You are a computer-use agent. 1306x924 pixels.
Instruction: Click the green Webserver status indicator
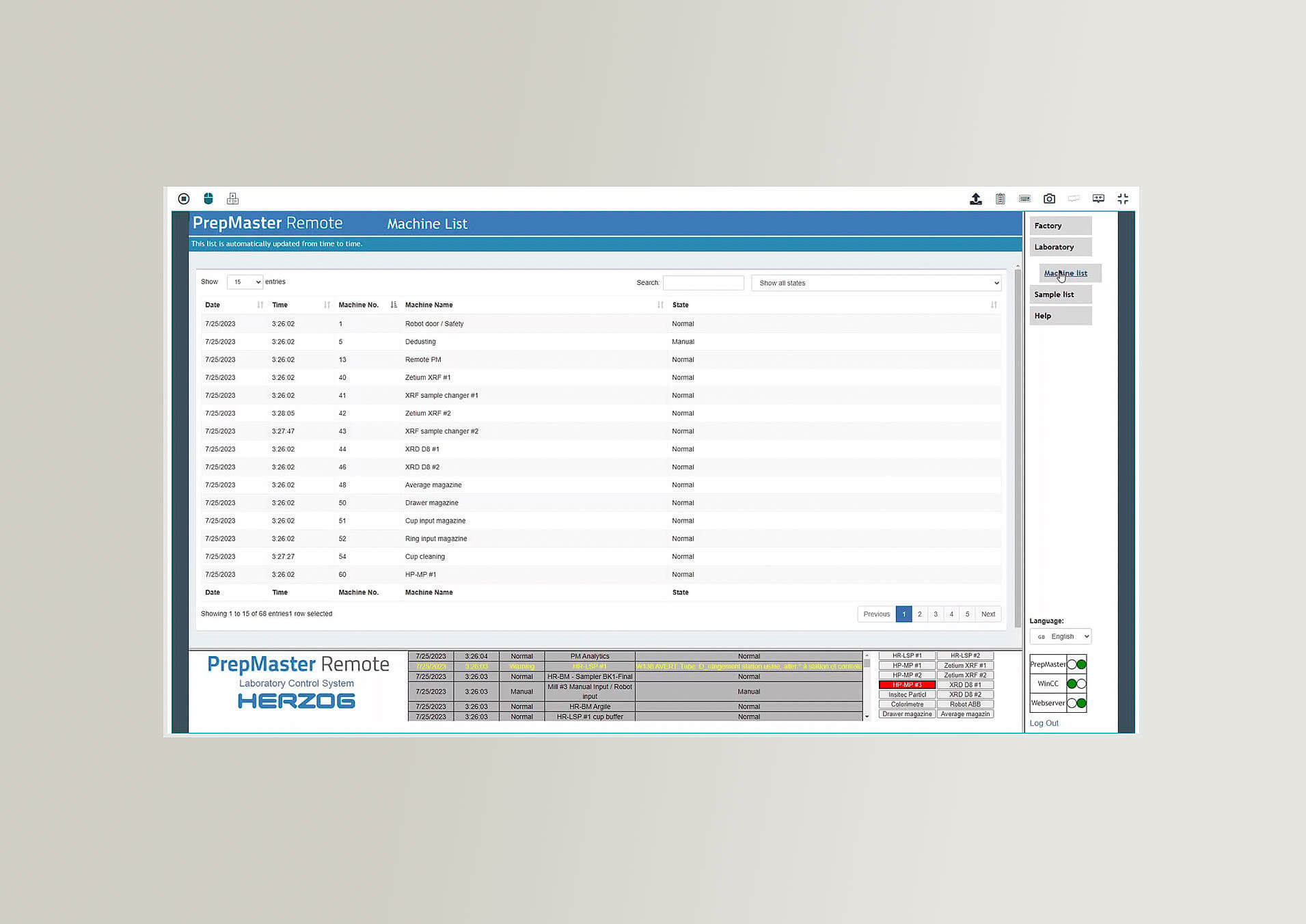[1081, 703]
